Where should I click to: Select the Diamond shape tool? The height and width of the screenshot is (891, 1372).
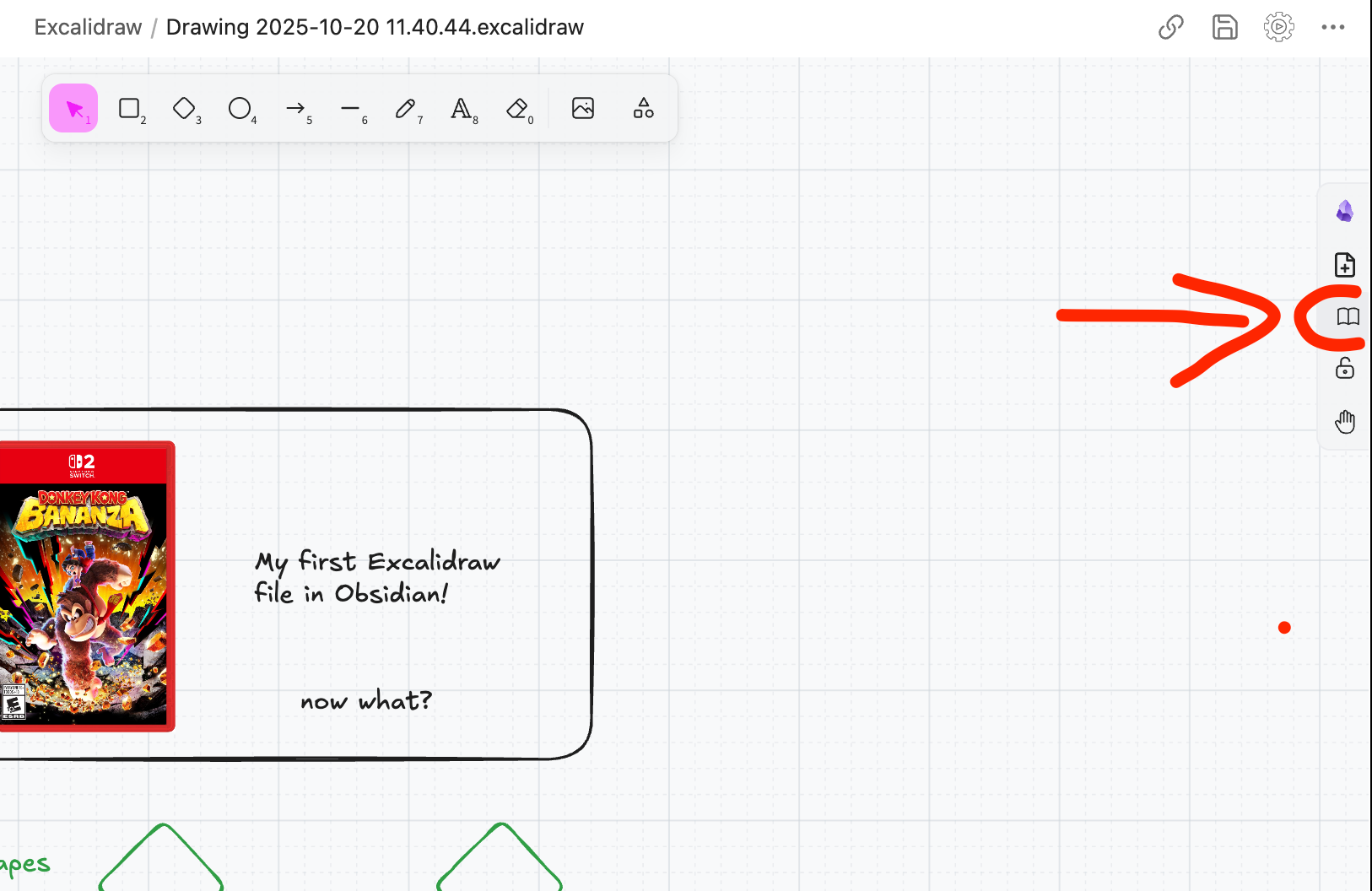[x=184, y=108]
